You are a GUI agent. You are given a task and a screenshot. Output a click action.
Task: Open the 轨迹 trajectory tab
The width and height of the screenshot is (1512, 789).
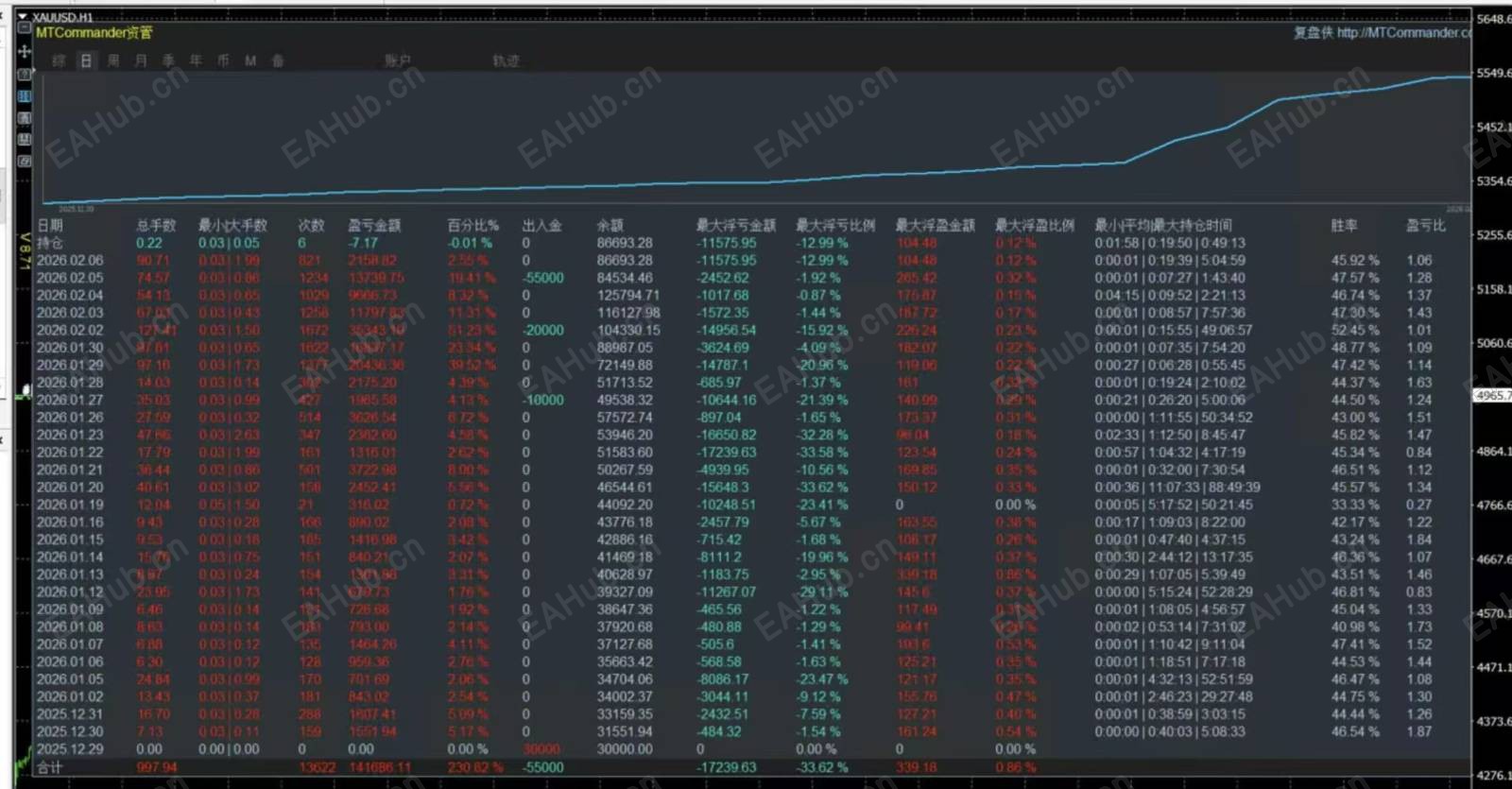point(506,60)
